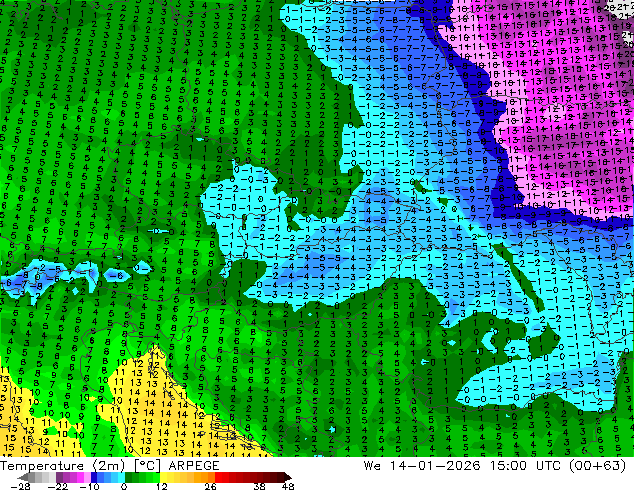This screenshot has width=634, height=490.
Task: Click the 'Temperature' word in the title
Action: tap(42, 466)
